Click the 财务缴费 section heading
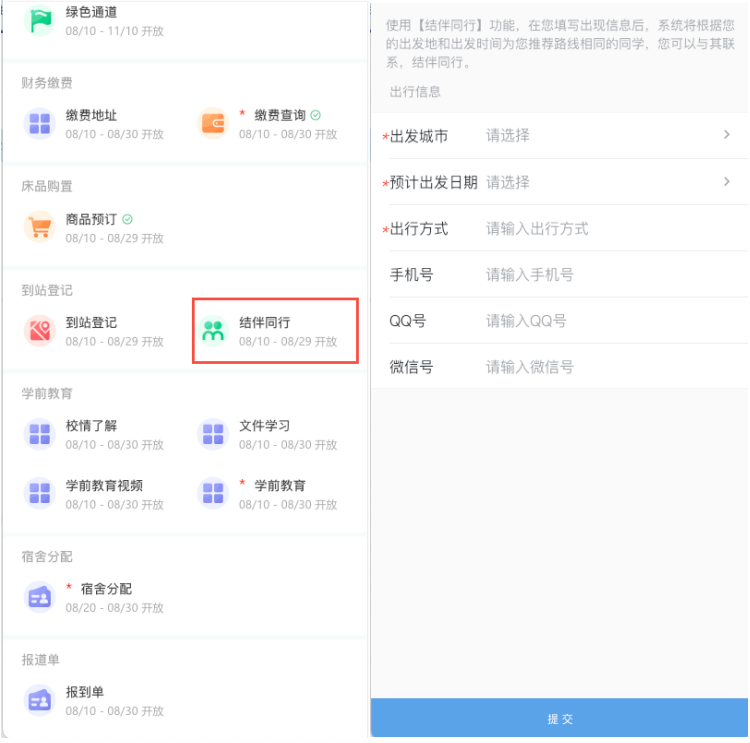Viewport: 750px width, 743px height. point(47,83)
